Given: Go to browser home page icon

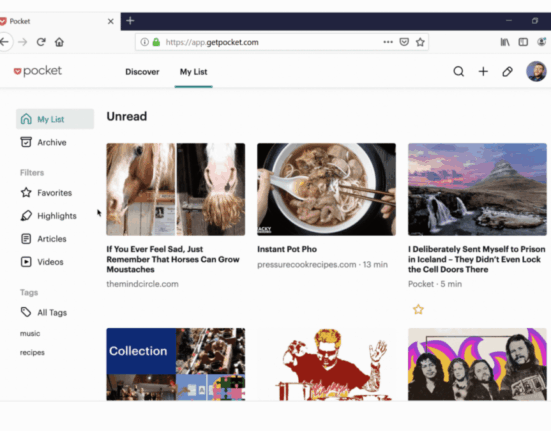Looking at the screenshot, I should pyautogui.click(x=59, y=42).
